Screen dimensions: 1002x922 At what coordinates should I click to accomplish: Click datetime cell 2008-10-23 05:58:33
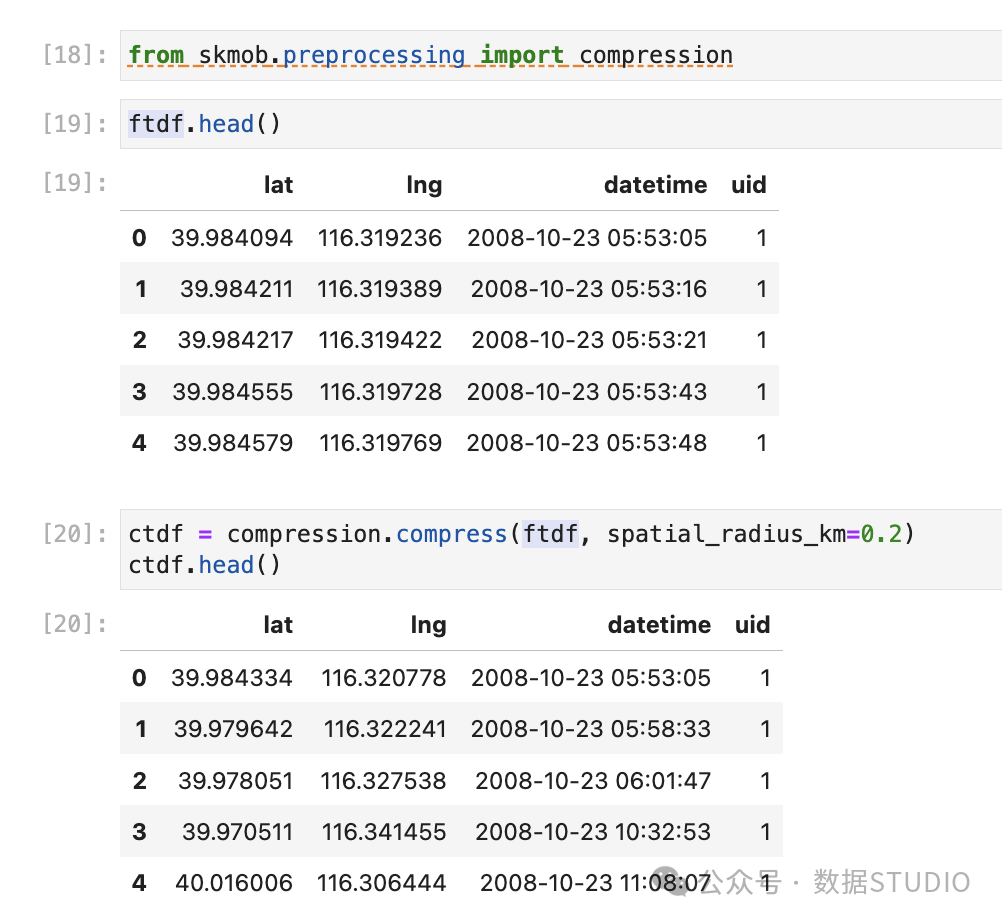tap(591, 729)
